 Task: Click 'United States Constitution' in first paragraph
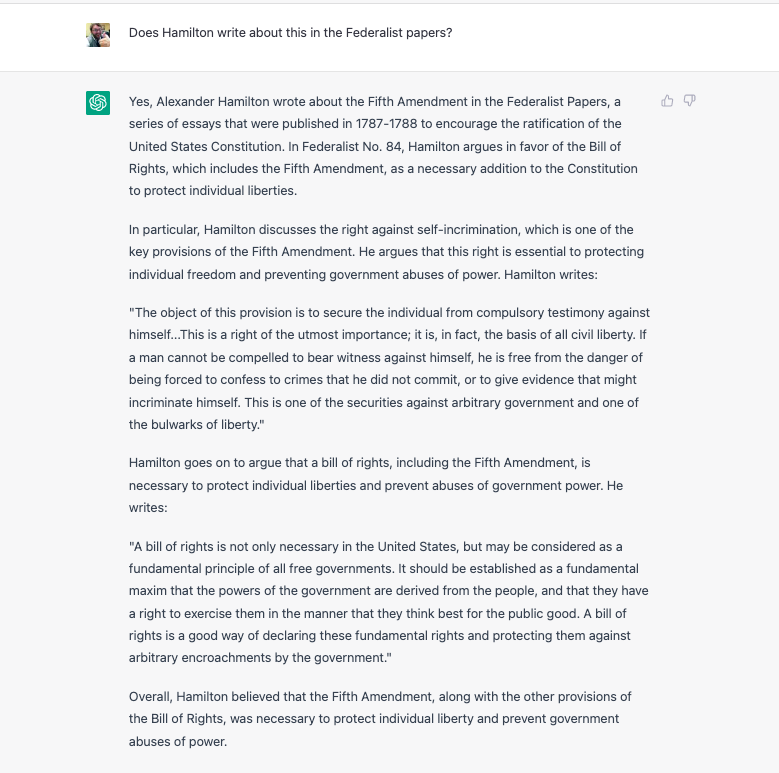click(x=207, y=147)
